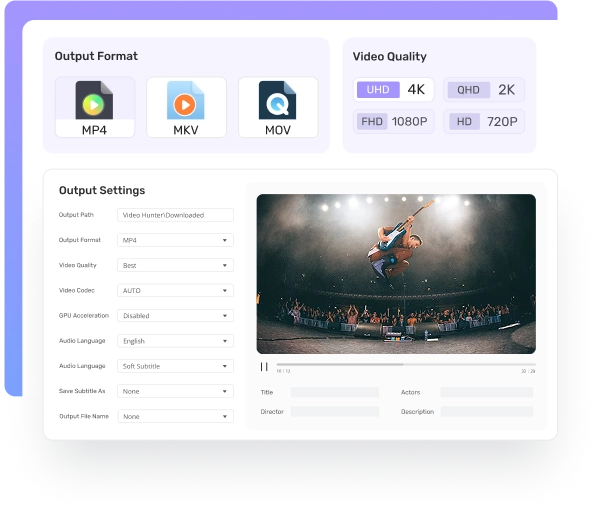Expand the Video Quality Best dropdown
Image resolution: width=601 pixels, height=515 pixels.
click(175, 265)
